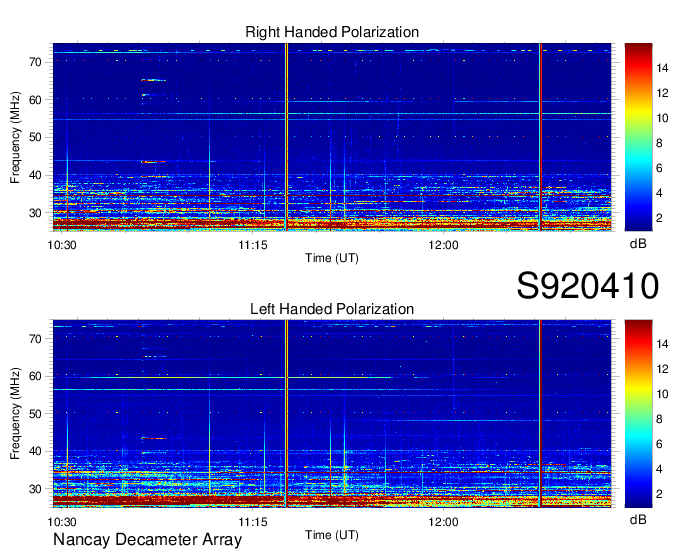This screenshot has width=680, height=552.
Task: Click the upper color bar's 10 label
Action: pyautogui.click(x=662, y=118)
